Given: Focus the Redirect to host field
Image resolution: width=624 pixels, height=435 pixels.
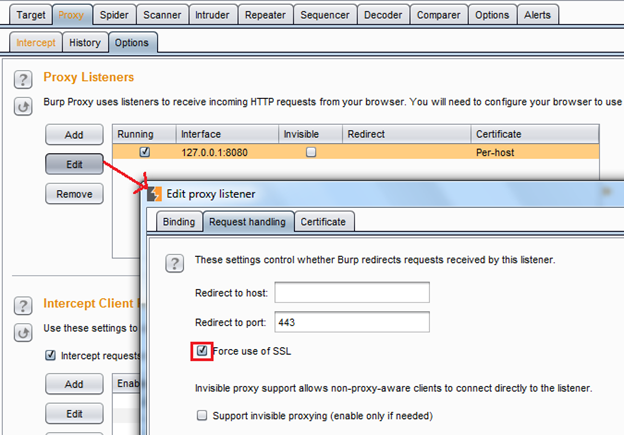Looking at the screenshot, I should click(x=351, y=292).
